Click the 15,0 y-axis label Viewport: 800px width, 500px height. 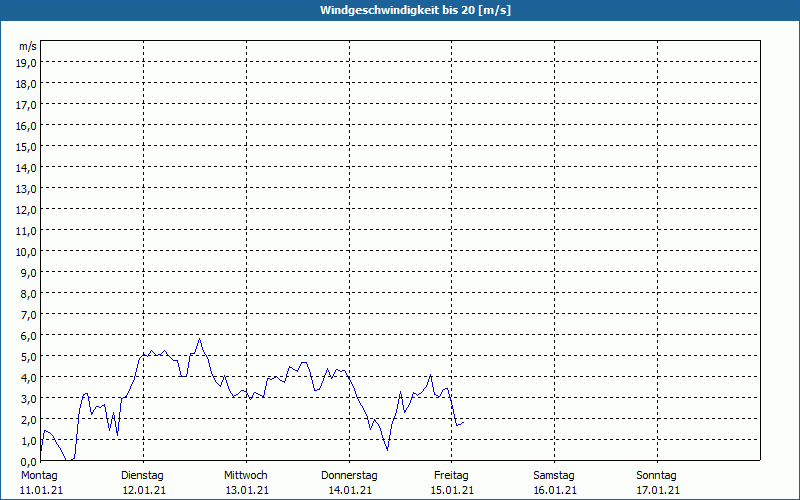click(27, 147)
